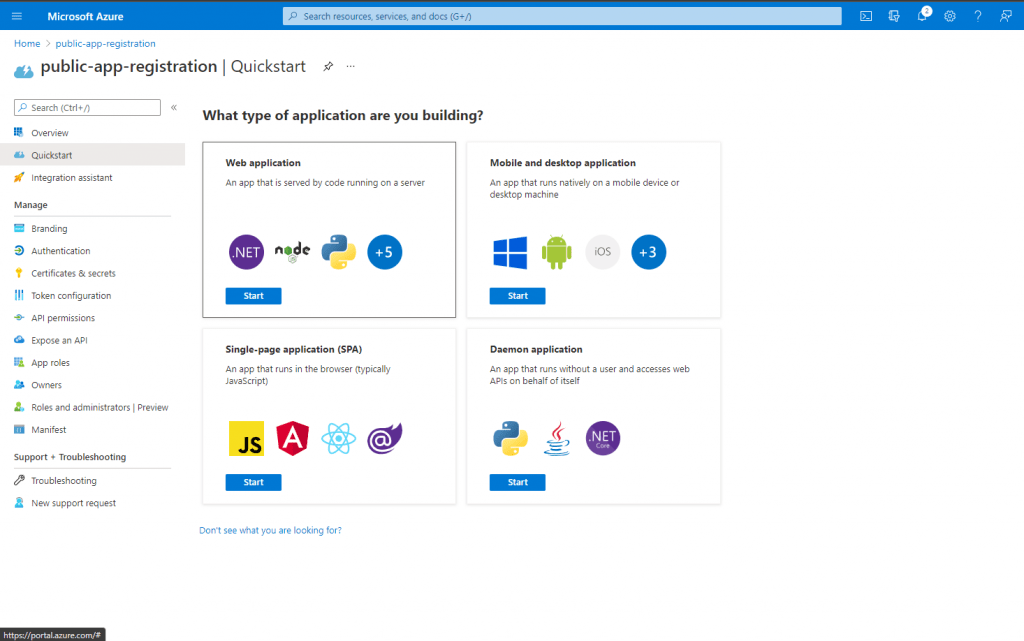This screenshot has height=641, width=1024.
Task: Open the hamburger portal menu
Action: pos(16,16)
